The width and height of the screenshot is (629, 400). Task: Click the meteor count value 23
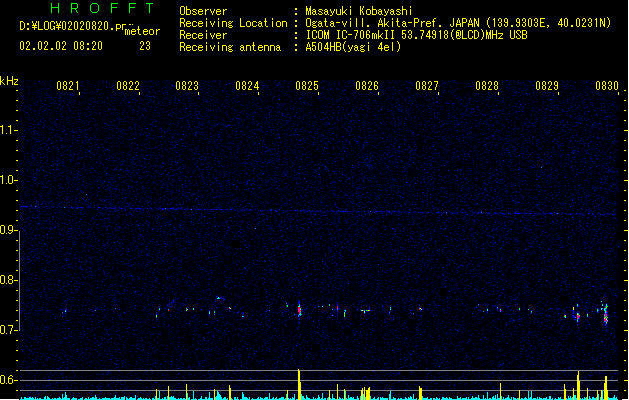(145, 46)
